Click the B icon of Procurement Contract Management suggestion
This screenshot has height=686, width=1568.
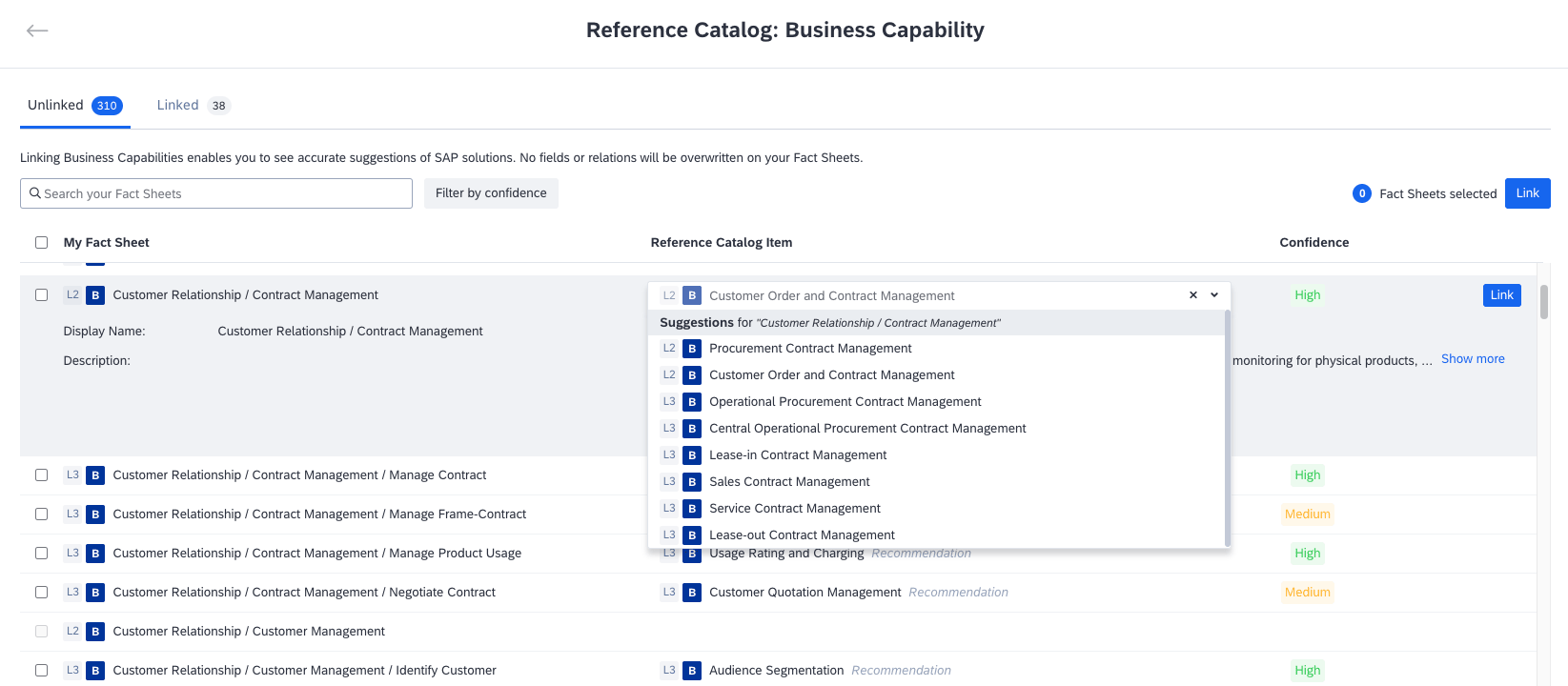[692, 349]
